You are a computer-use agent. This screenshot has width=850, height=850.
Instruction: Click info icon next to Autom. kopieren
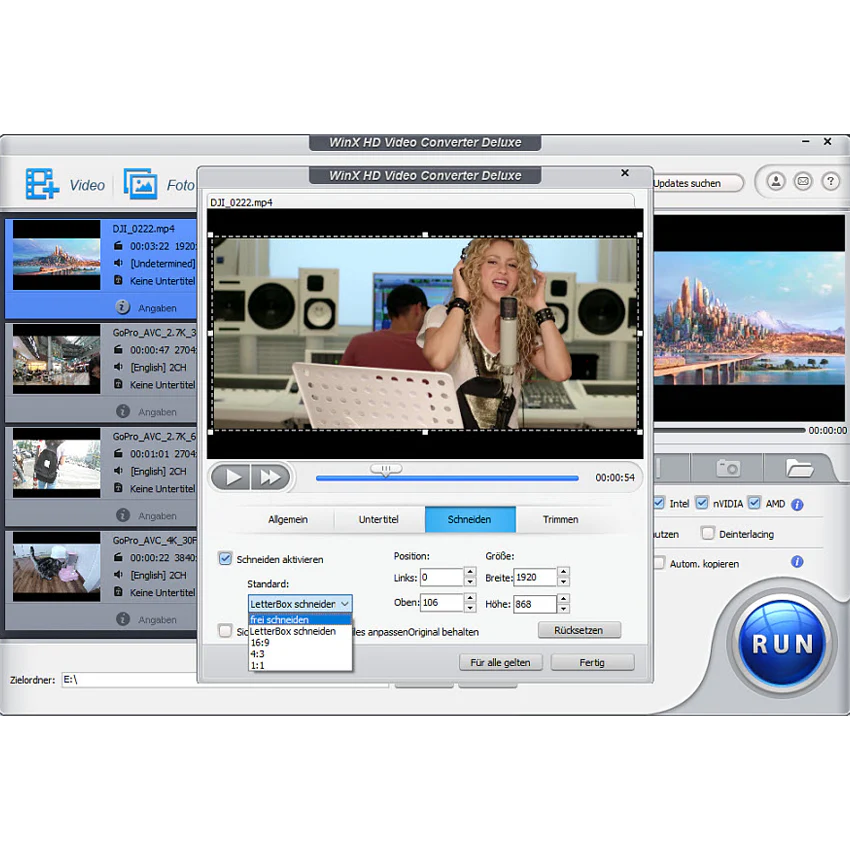click(797, 562)
